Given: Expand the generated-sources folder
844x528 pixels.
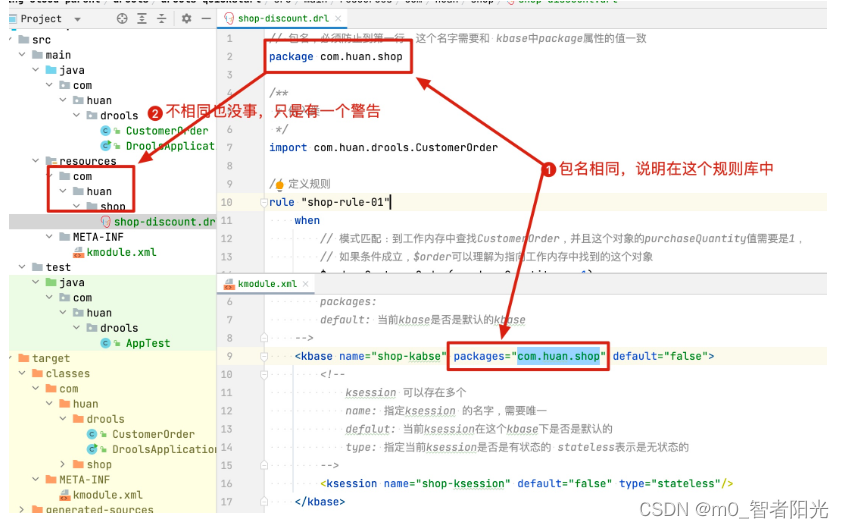Looking at the screenshot, I should pyautogui.click(x=22, y=509).
